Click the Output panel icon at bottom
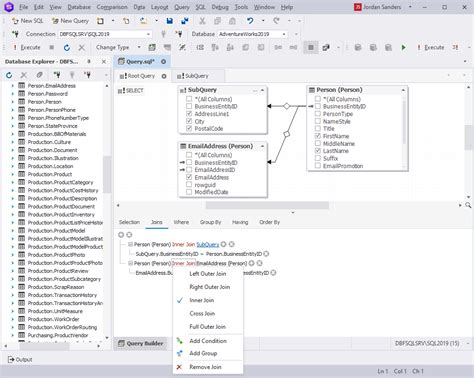 click(11, 359)
